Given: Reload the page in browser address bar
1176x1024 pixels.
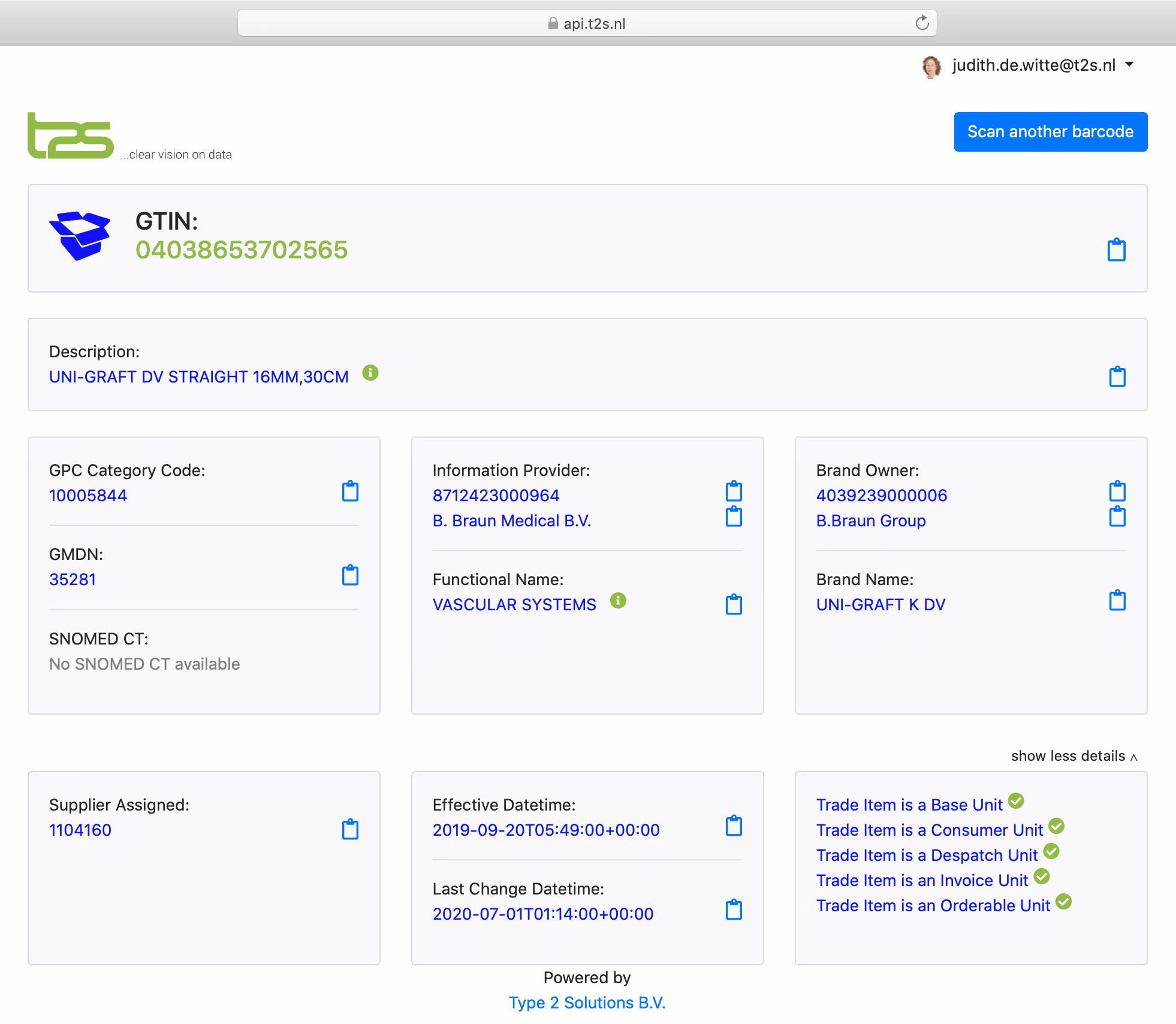Looking at the screenshot, I should pos(922,23).
